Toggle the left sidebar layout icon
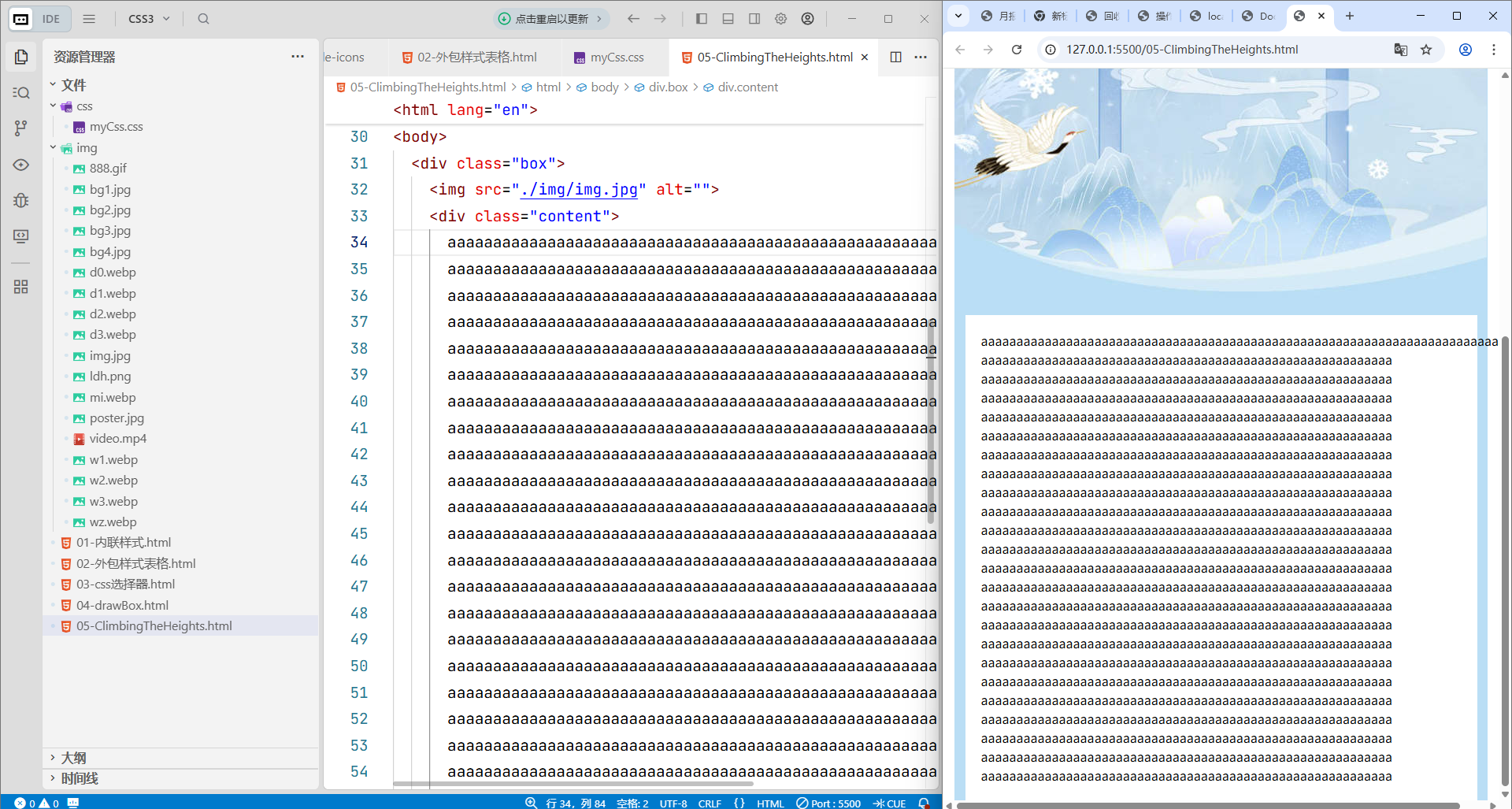This screenshot has height=809, width=1512. coord(702,19)
